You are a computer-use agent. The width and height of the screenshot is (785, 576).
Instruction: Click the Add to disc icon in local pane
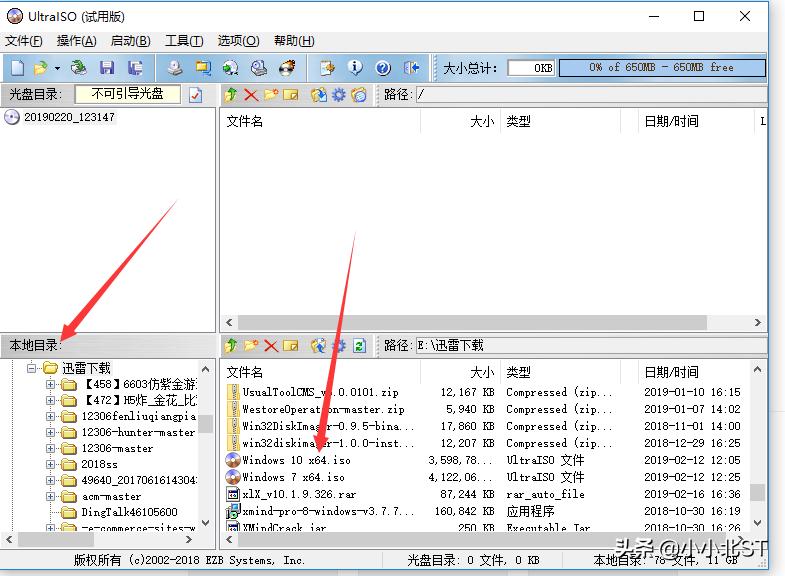click(x=318, y=345)
